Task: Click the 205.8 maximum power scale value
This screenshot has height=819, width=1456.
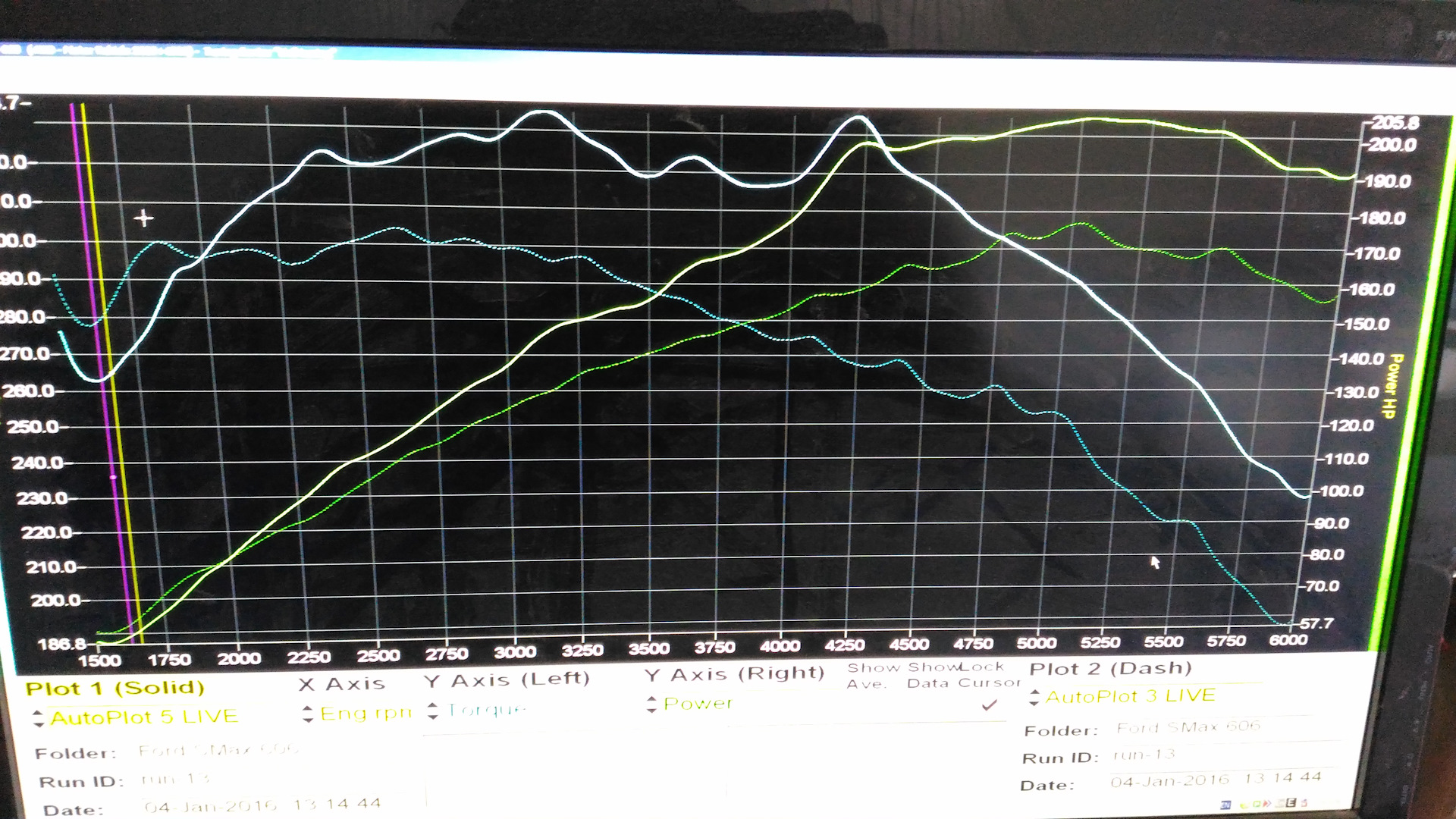Action: (1395, 123)
